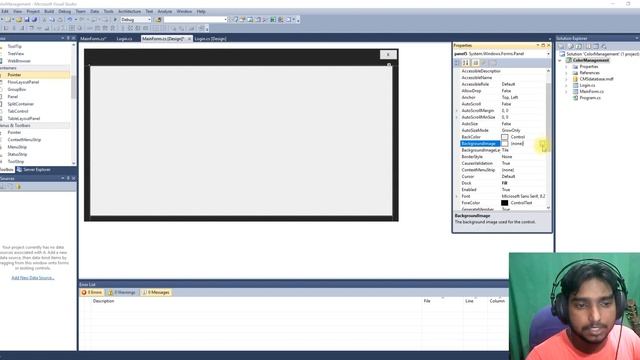Click the WebBrowser control icon in the Toolbox

pos(1,61)
